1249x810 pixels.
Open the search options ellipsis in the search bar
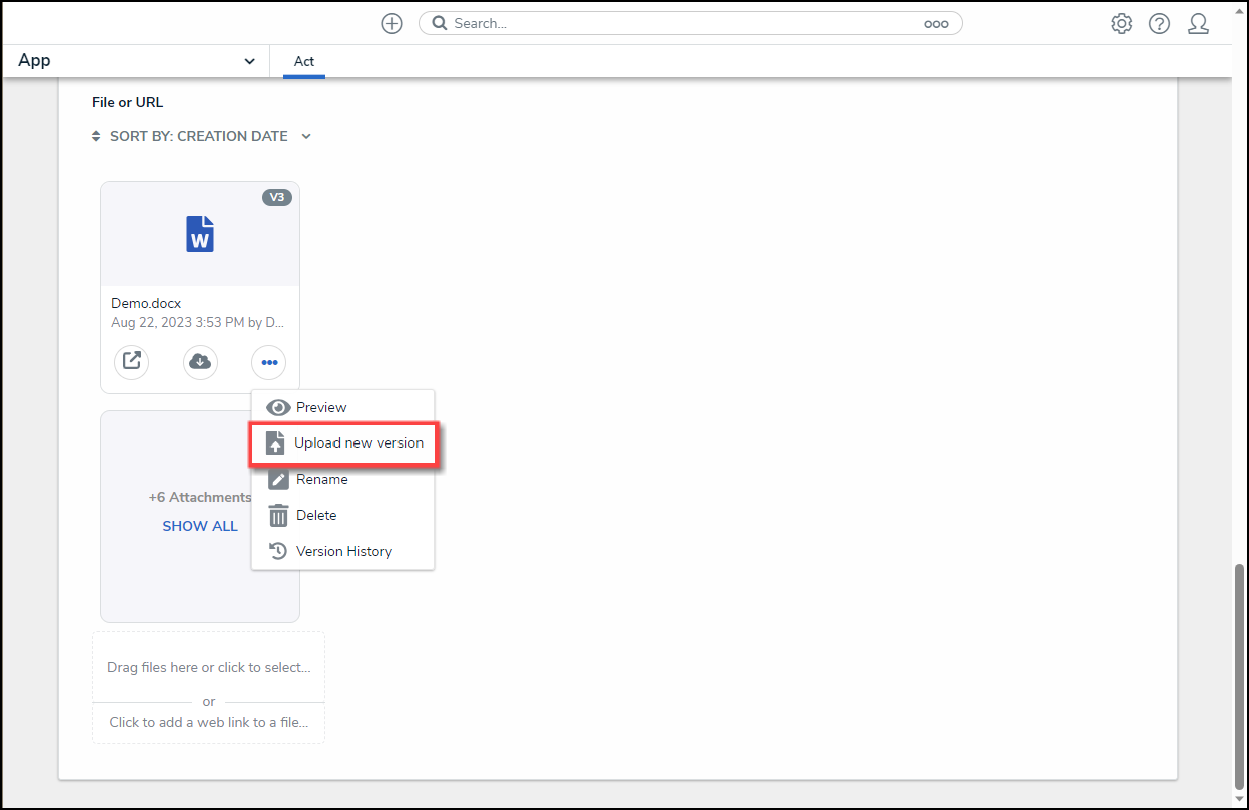tap(936, 24)
